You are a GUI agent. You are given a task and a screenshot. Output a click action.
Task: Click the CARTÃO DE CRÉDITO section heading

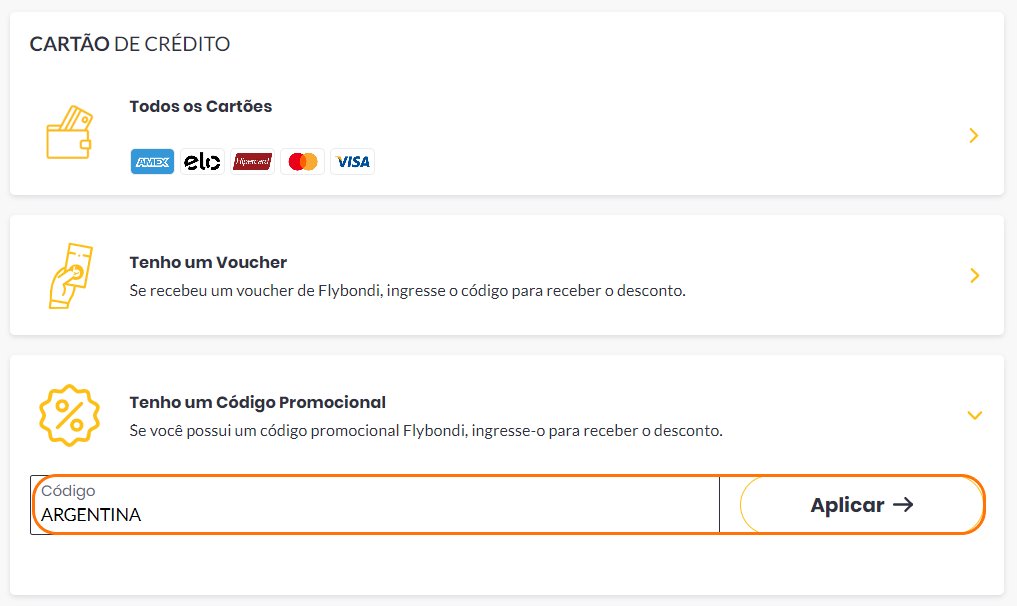click(130, 43)
